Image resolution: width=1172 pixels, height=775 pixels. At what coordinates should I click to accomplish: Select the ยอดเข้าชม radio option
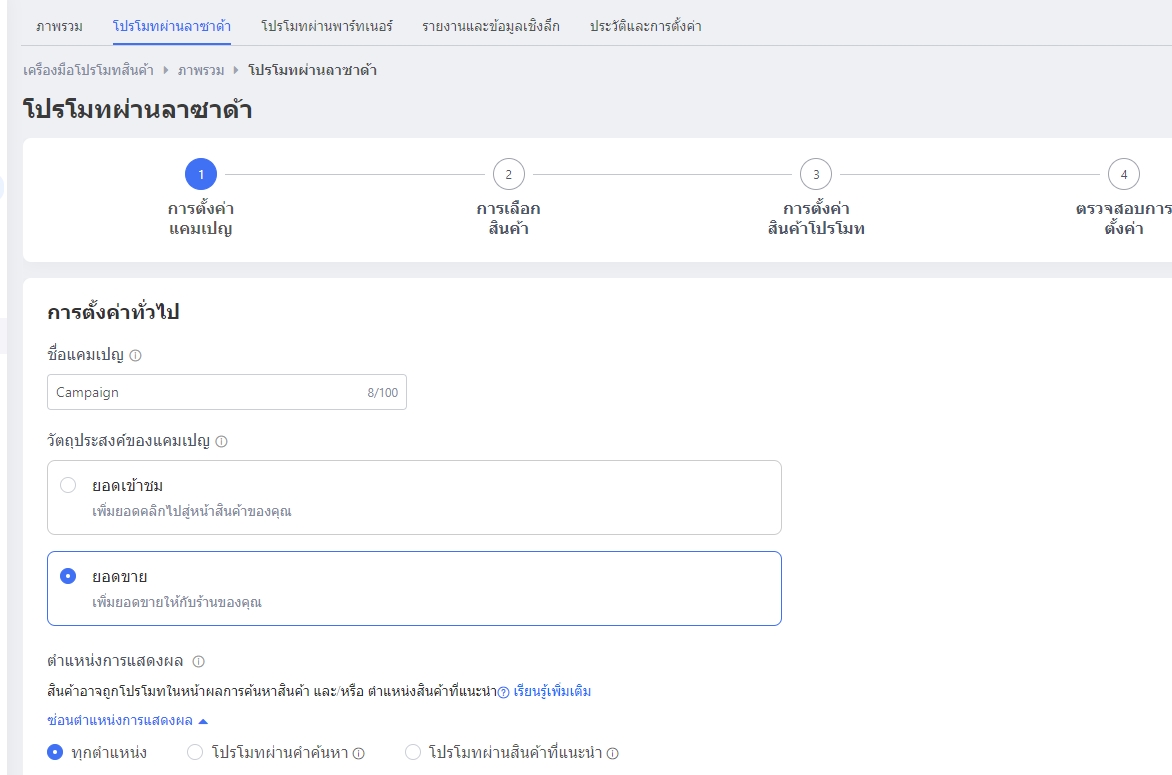click(x=68, y=485)
